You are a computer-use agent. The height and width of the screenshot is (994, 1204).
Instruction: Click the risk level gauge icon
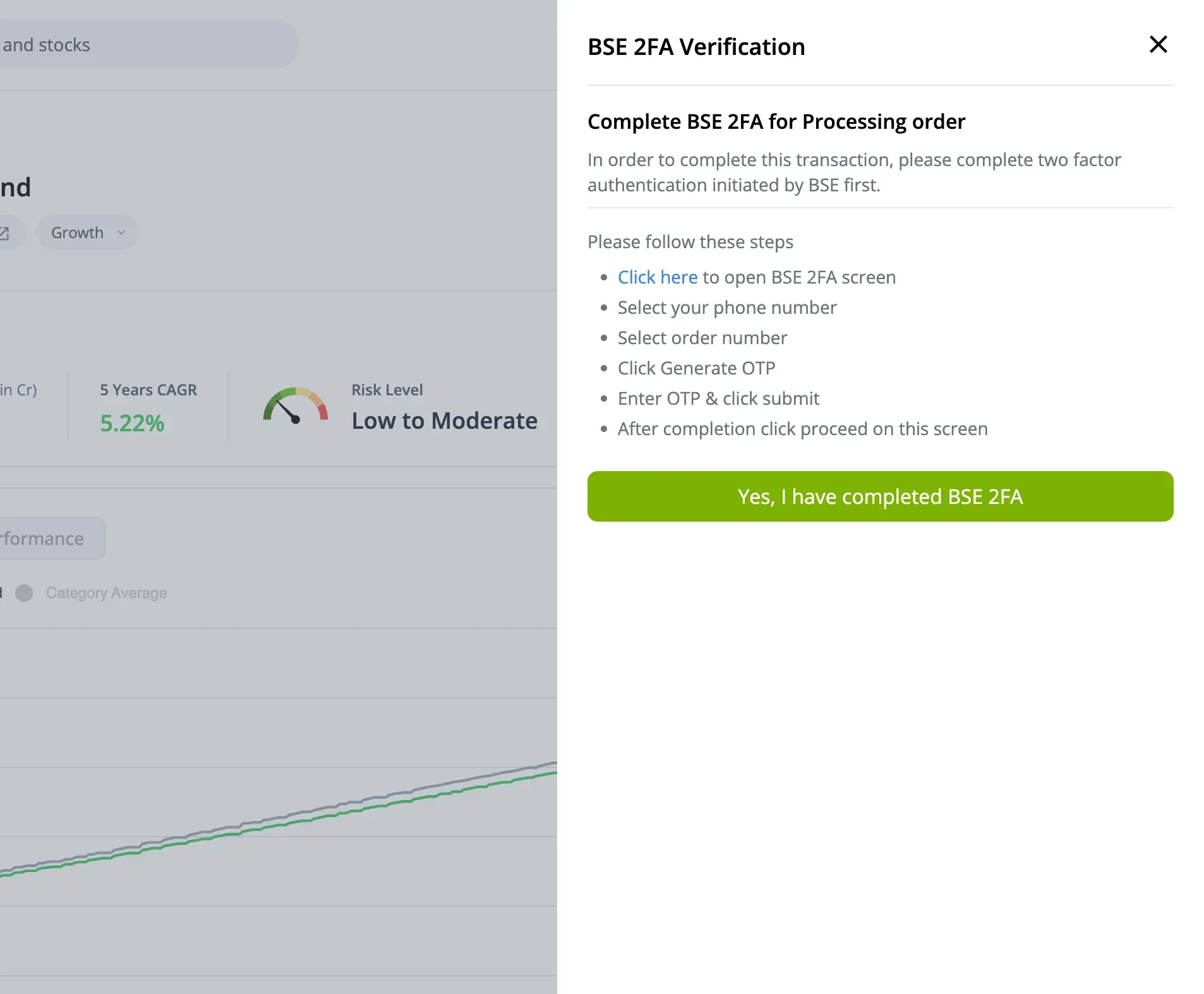pyautogui.click(x=296, y=405)
